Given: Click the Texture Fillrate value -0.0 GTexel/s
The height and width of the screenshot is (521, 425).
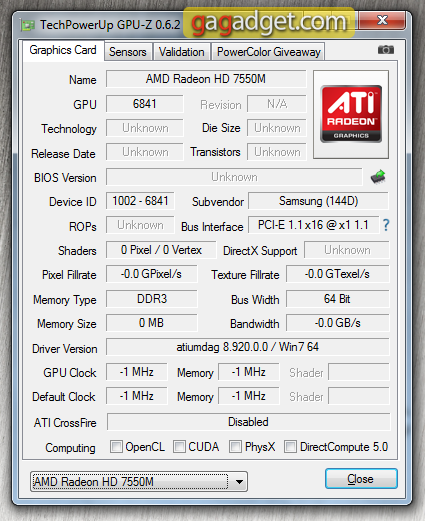Looking at the screenshot, I should point(337,274).
